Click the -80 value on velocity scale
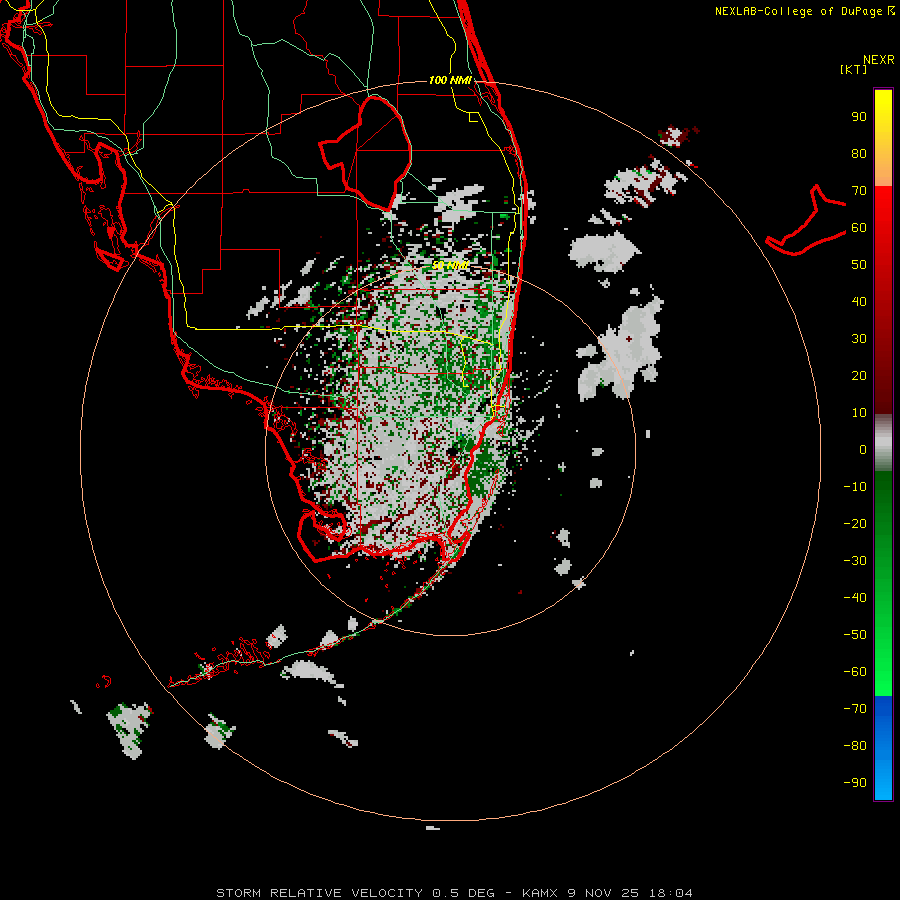The image size is (900, 900). tap(855, 746)
